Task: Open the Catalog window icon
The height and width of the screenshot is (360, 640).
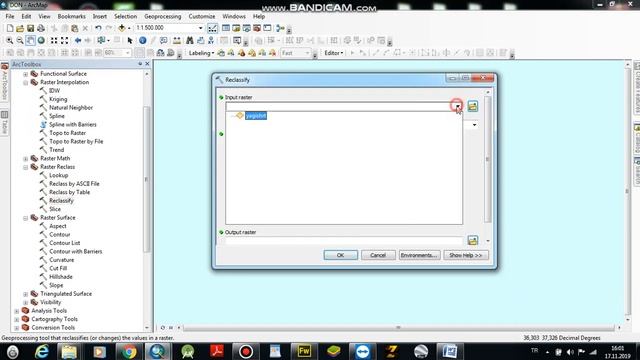Action: (236, 28)
